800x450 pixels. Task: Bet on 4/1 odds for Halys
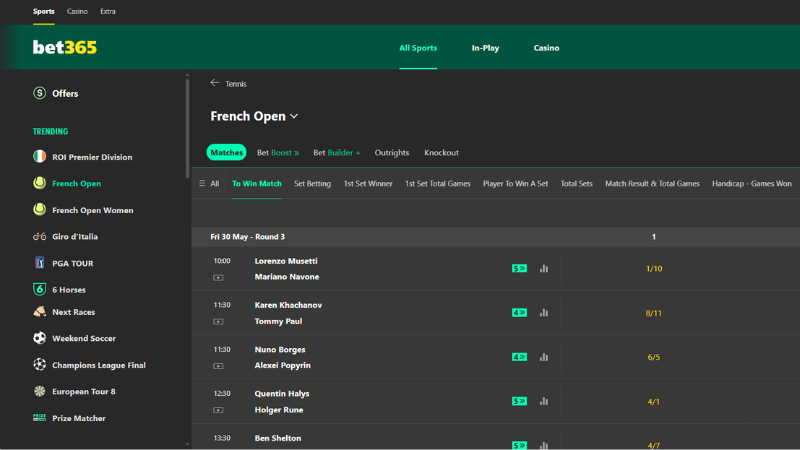(654, 402)
